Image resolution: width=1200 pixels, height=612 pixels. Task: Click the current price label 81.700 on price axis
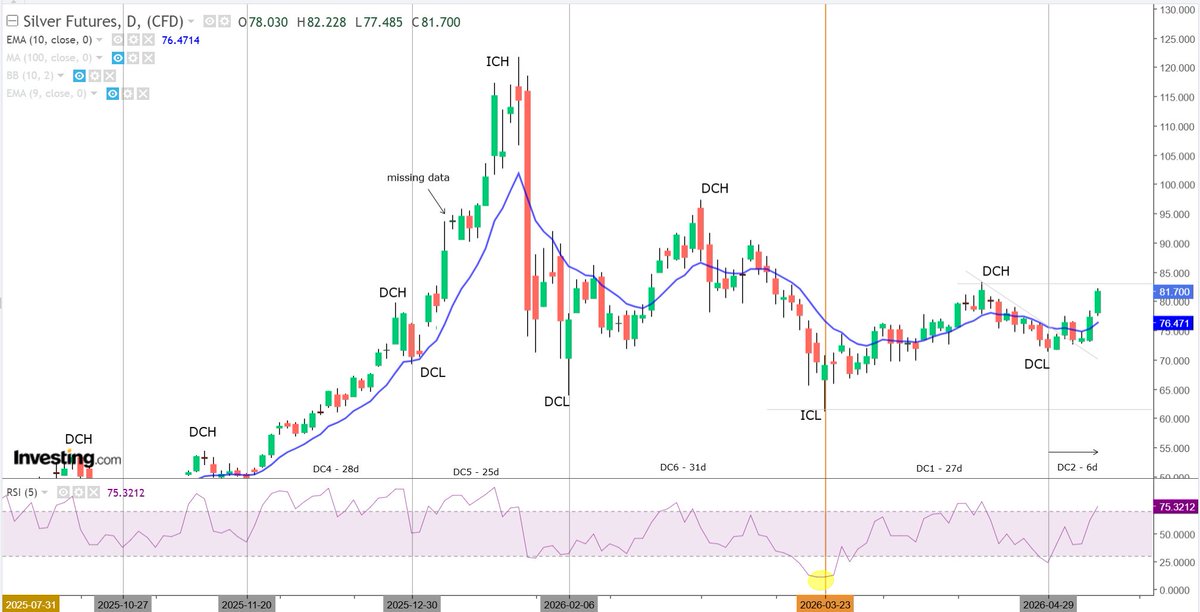pyautogui.click(x=1174, y=292)
